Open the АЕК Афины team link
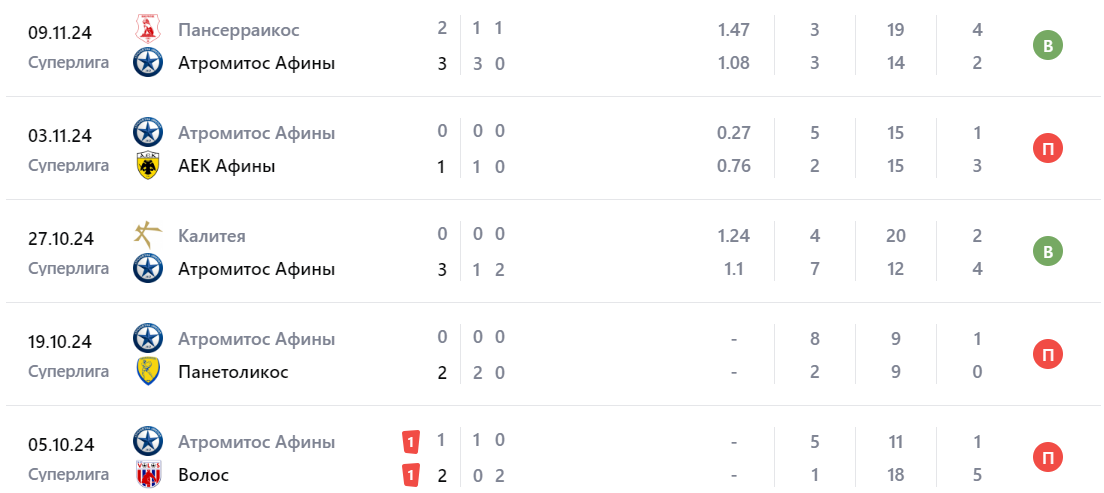 tap(226, 166)
